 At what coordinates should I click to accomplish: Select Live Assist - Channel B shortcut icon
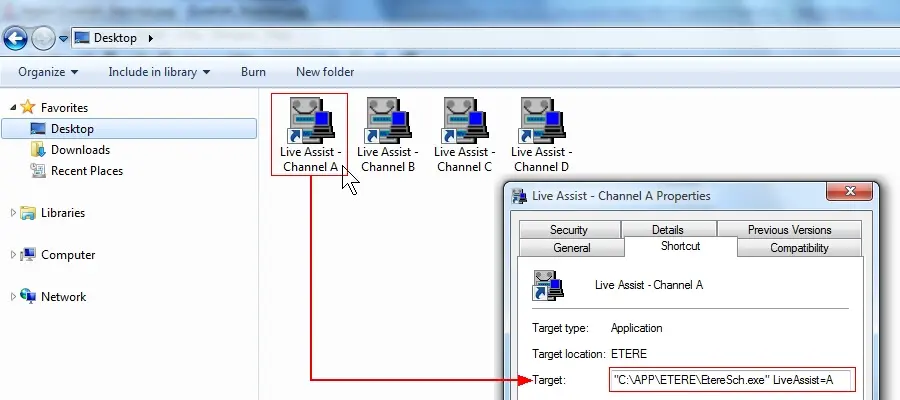coord(387,122)
